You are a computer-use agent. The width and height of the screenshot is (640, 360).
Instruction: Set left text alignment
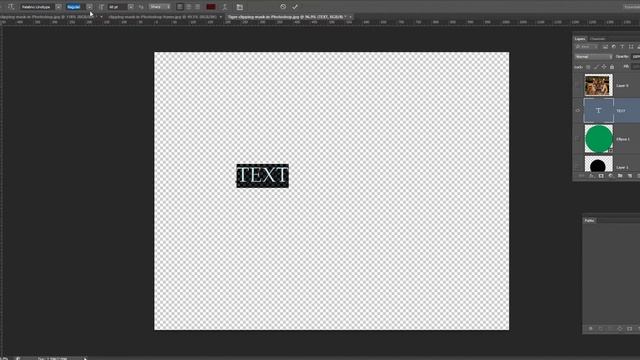click(x=180, y=7)
